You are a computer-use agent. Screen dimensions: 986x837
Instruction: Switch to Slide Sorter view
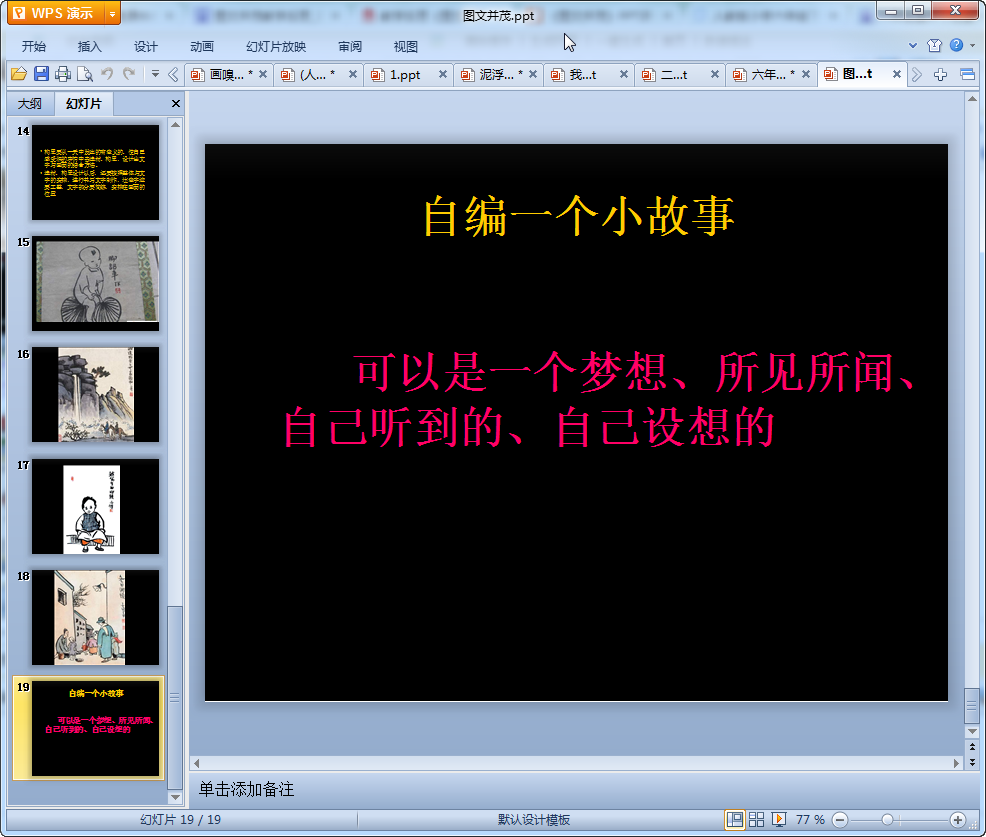point(756,819)
